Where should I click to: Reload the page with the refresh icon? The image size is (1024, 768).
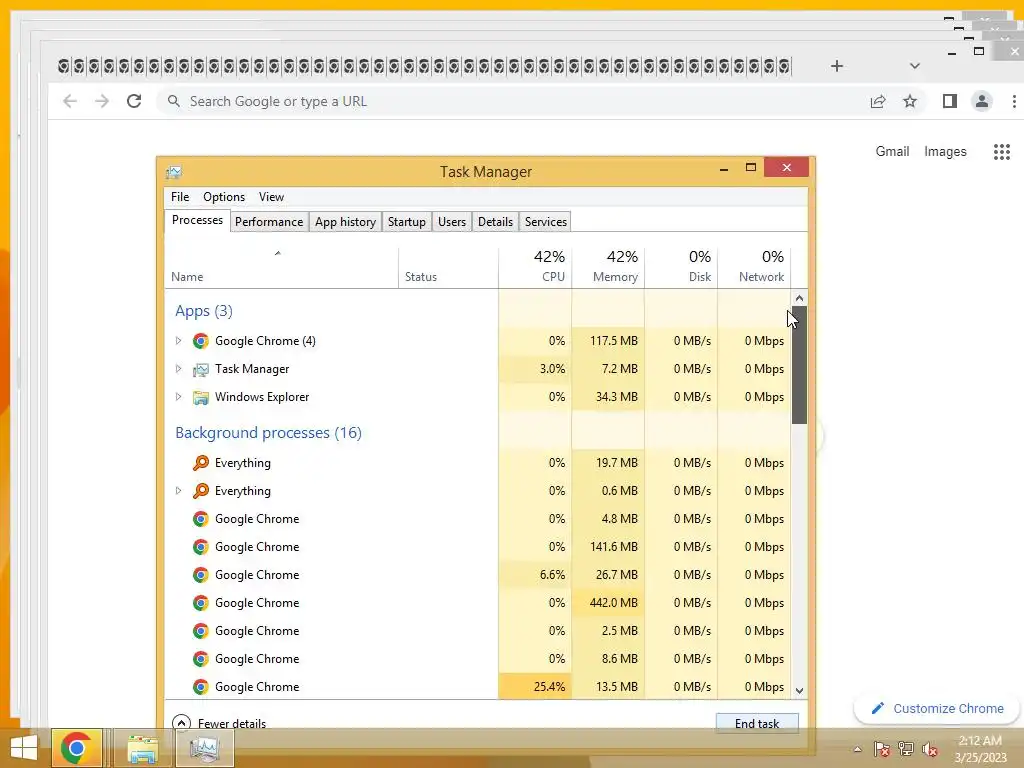click(x=134, y=101)
